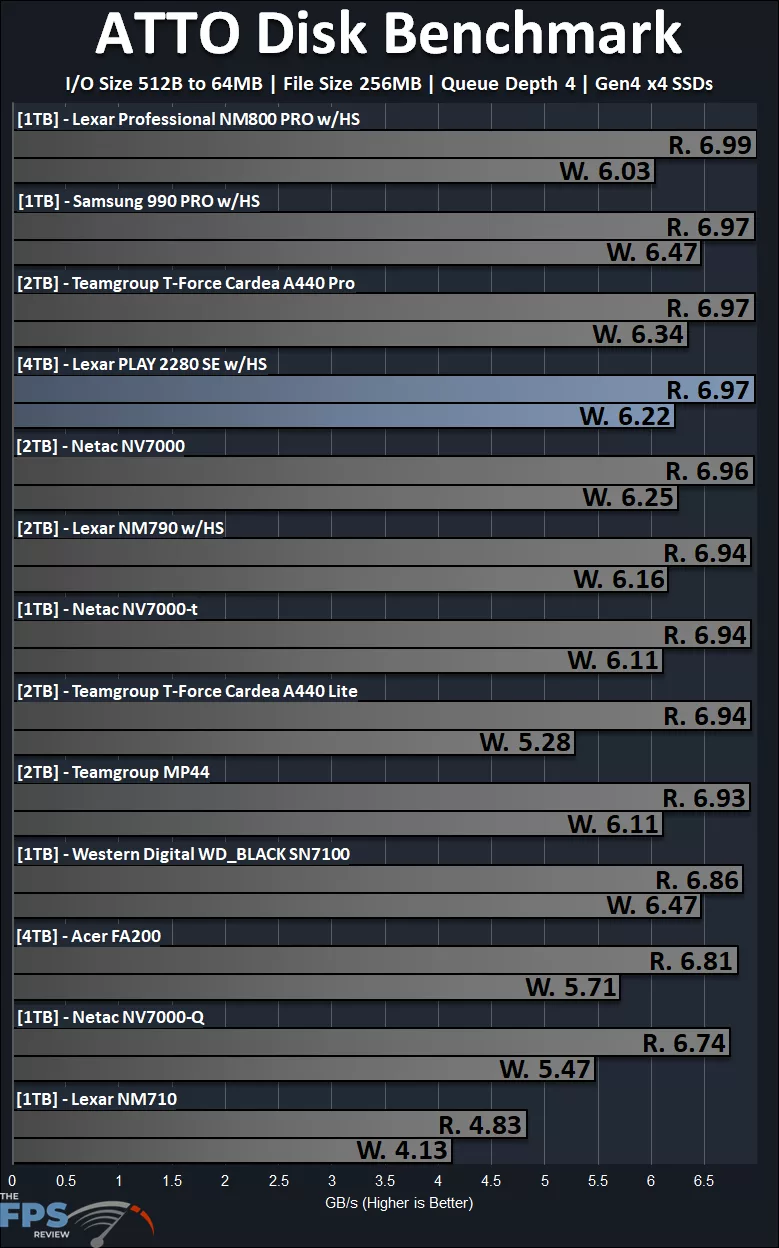Click the R. 6.99 read value
The width and height of the screenshot is (779, 1248).
click(710, 145)
